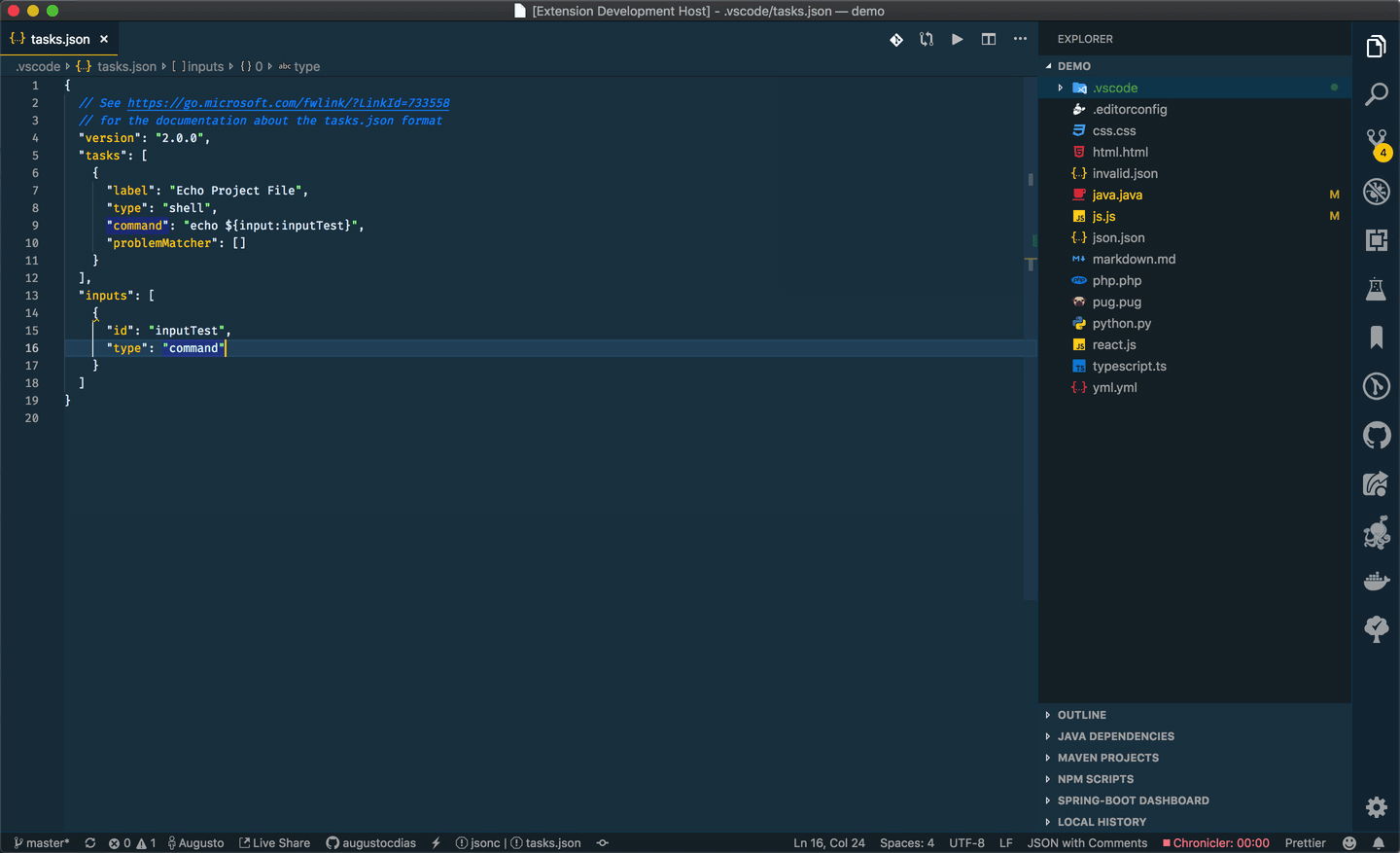Click the run play icon in editor toolbar
The image size is (1400, 853).
pos(958,39)
